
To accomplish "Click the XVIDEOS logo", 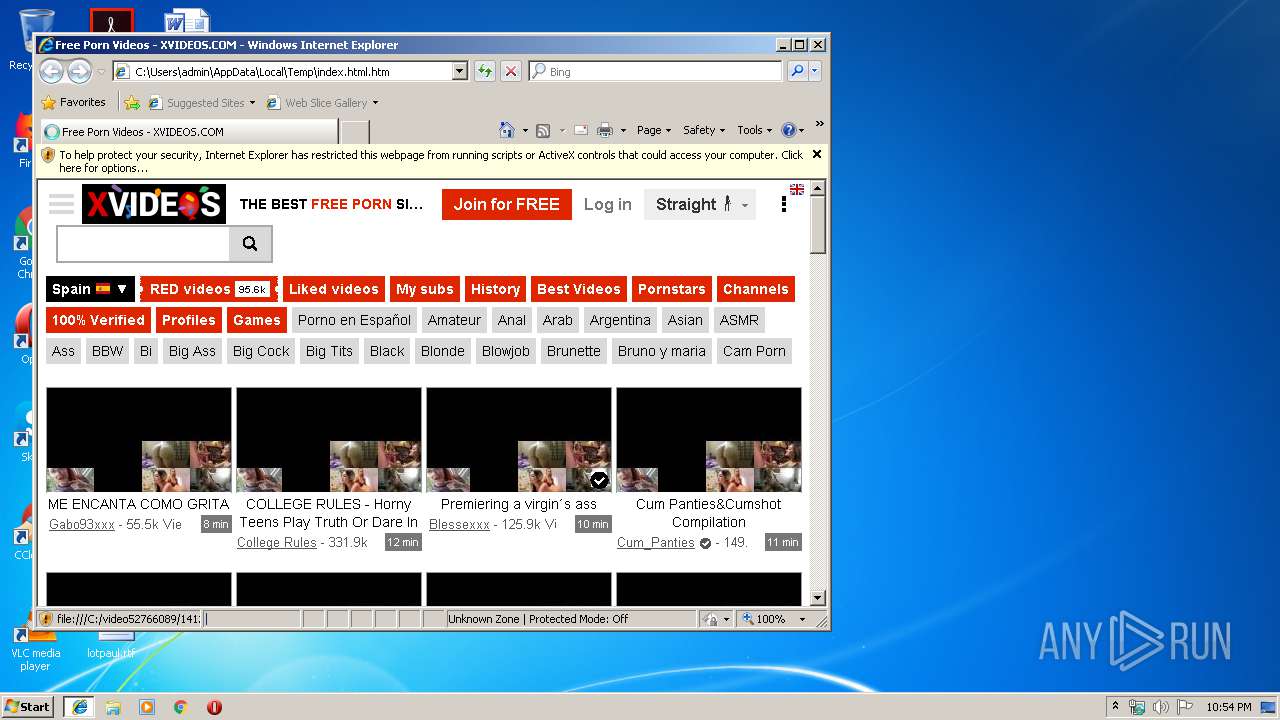I will (x=154, y=204).
